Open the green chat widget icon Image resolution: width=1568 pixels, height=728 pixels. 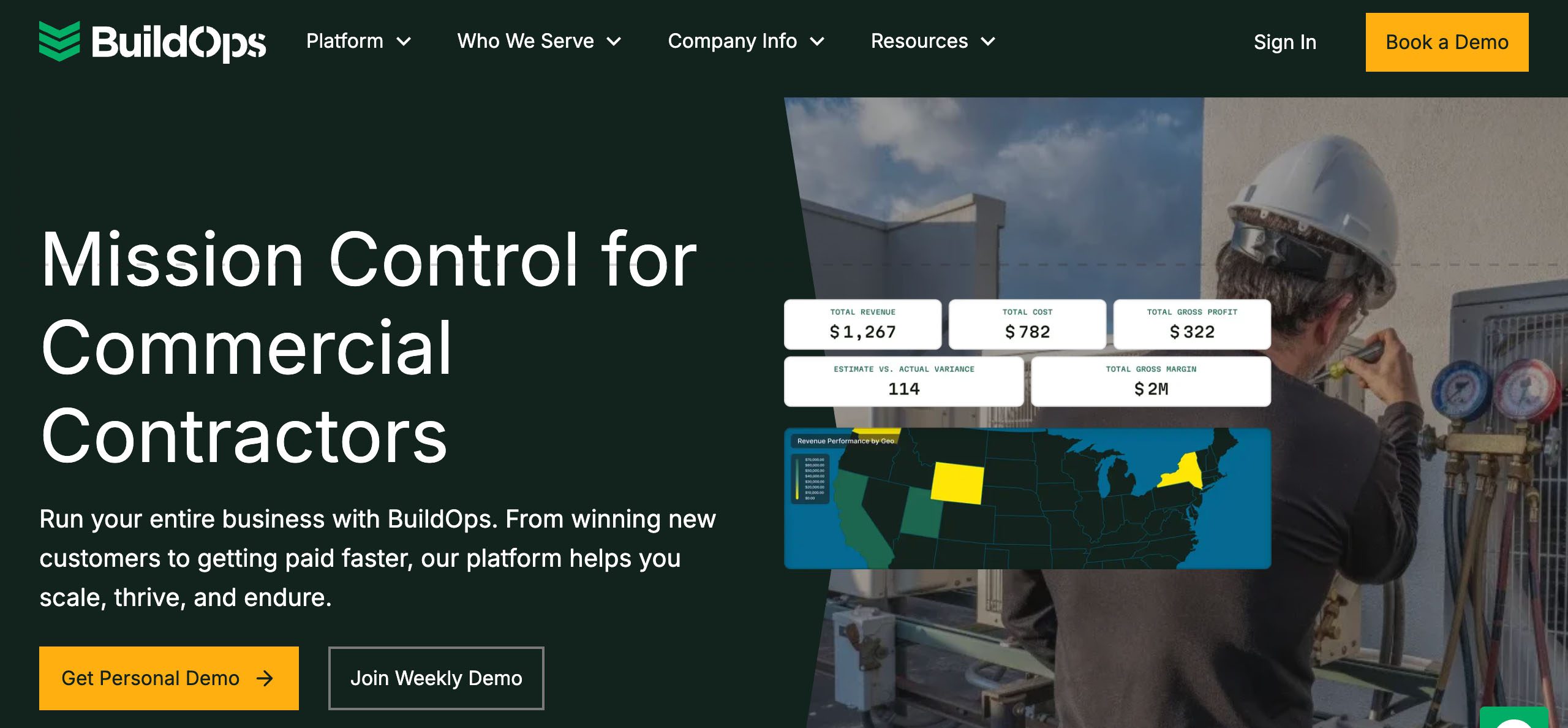(x=1513, y=719)
